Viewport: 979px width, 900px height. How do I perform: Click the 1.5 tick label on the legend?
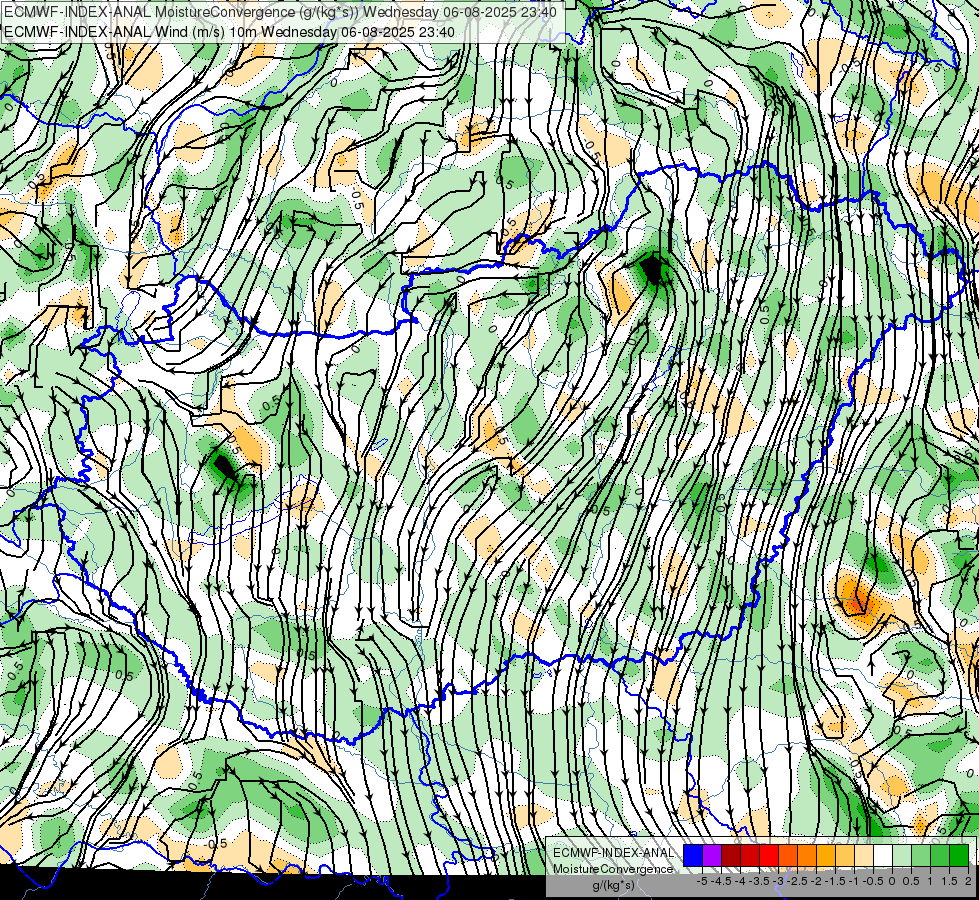[948, 881]
